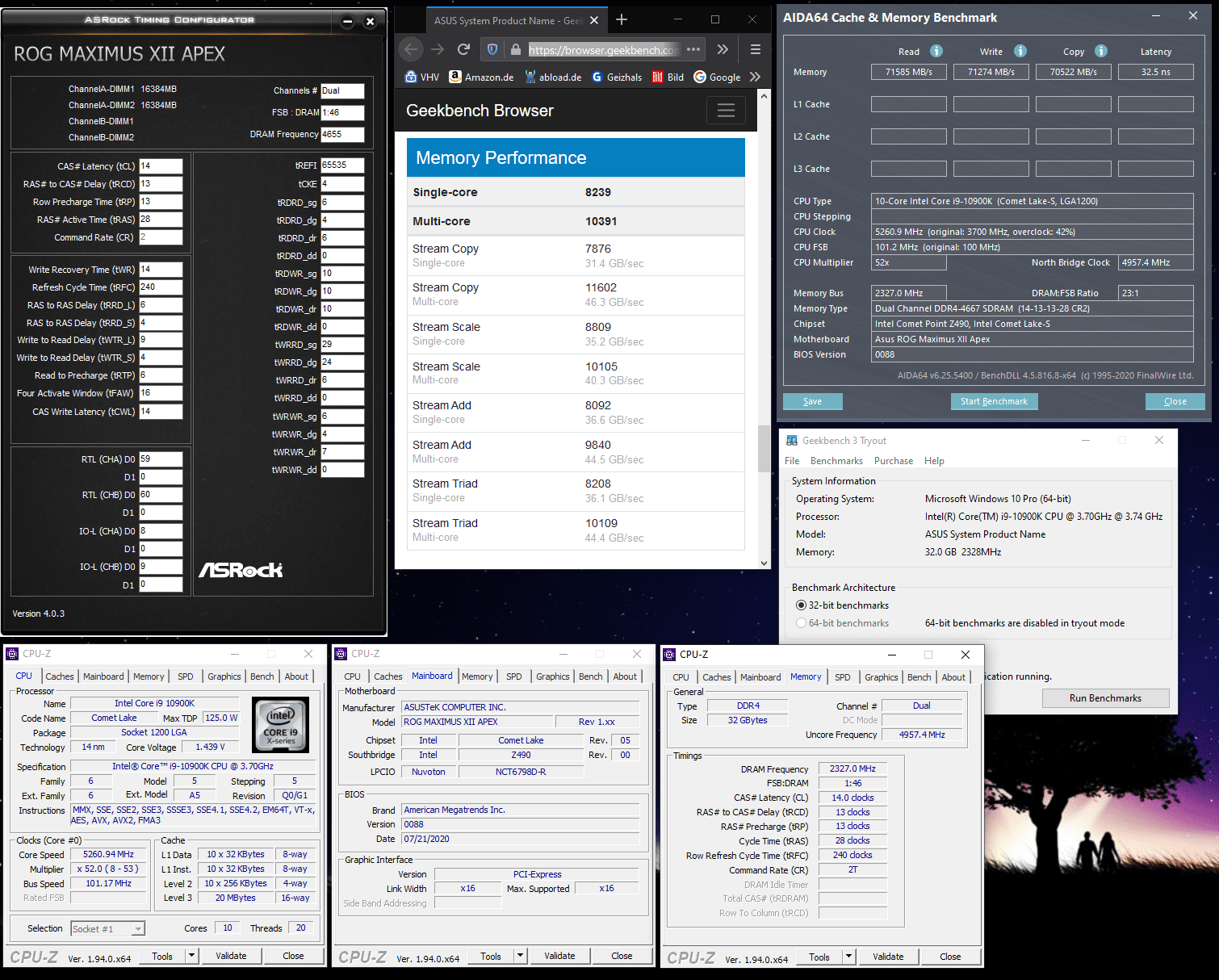Click Run Benchmarks in Geekbench 3
This screenshot has width=1219, height=980.
tap(1105, 698)
